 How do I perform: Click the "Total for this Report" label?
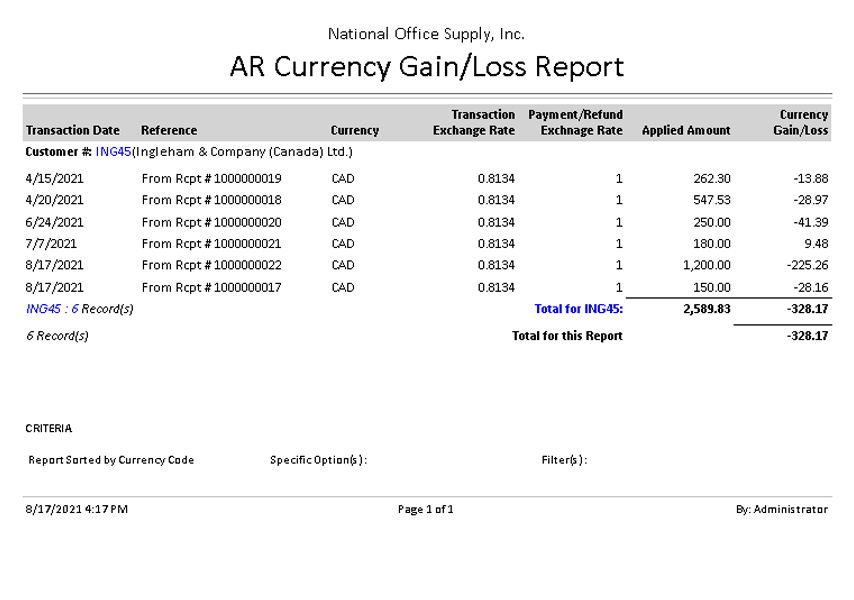point(567,336)
